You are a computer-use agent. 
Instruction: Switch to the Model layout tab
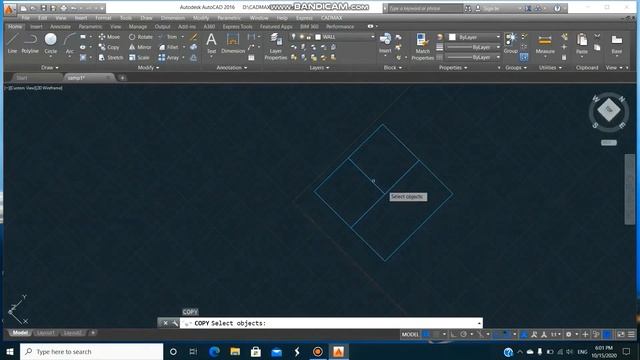coord(20,333)
